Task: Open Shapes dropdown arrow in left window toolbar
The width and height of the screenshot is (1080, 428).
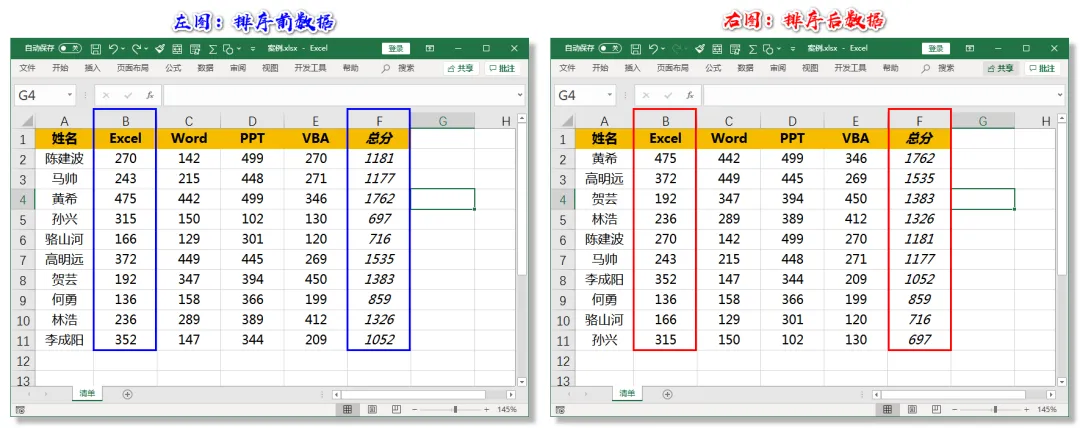Action: (238, 49)
